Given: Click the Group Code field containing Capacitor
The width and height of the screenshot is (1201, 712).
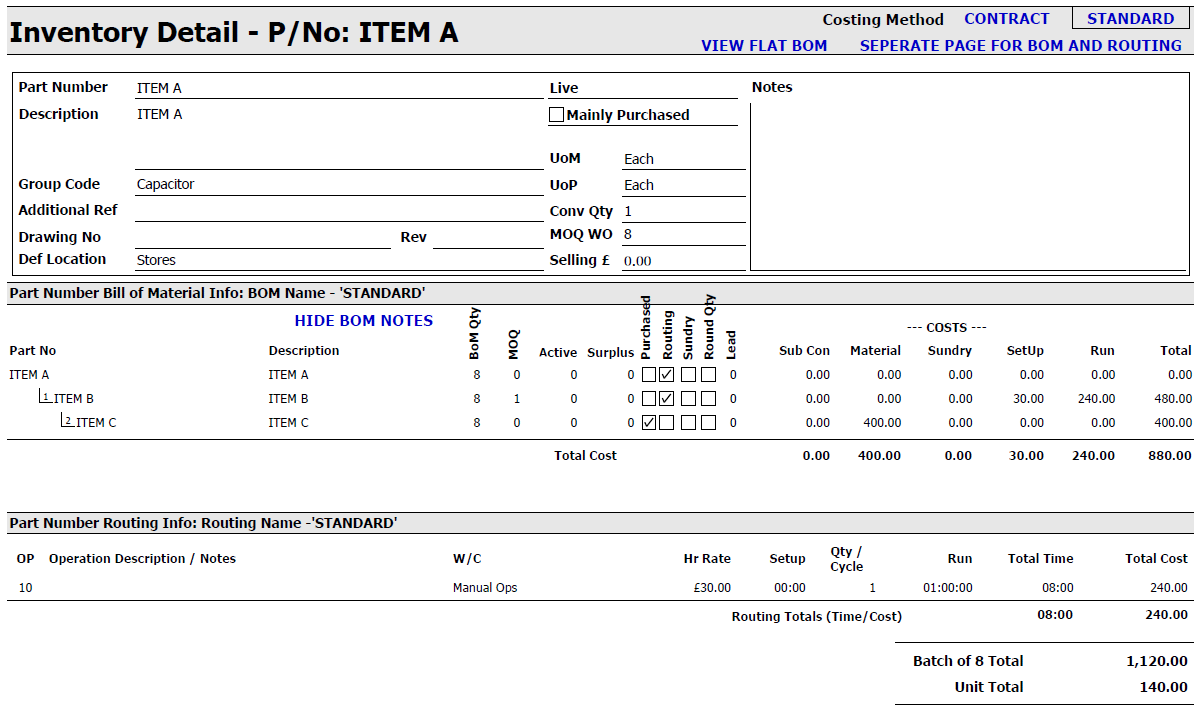Looking at the screenshot, I should (x=337, y=184).
